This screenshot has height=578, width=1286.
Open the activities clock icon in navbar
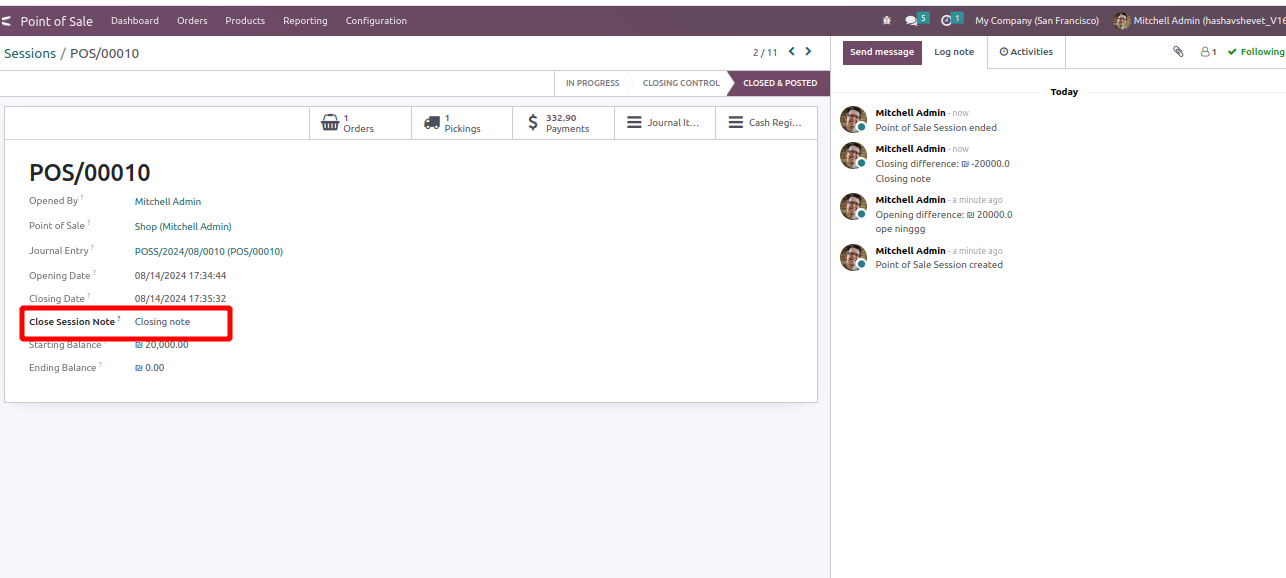tap(946, 20)
